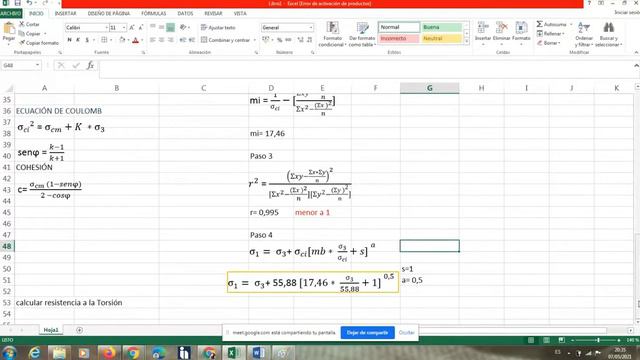This screenshot has width=640, height=360.
Task: Align text left in cell
Action: [153, 40]
